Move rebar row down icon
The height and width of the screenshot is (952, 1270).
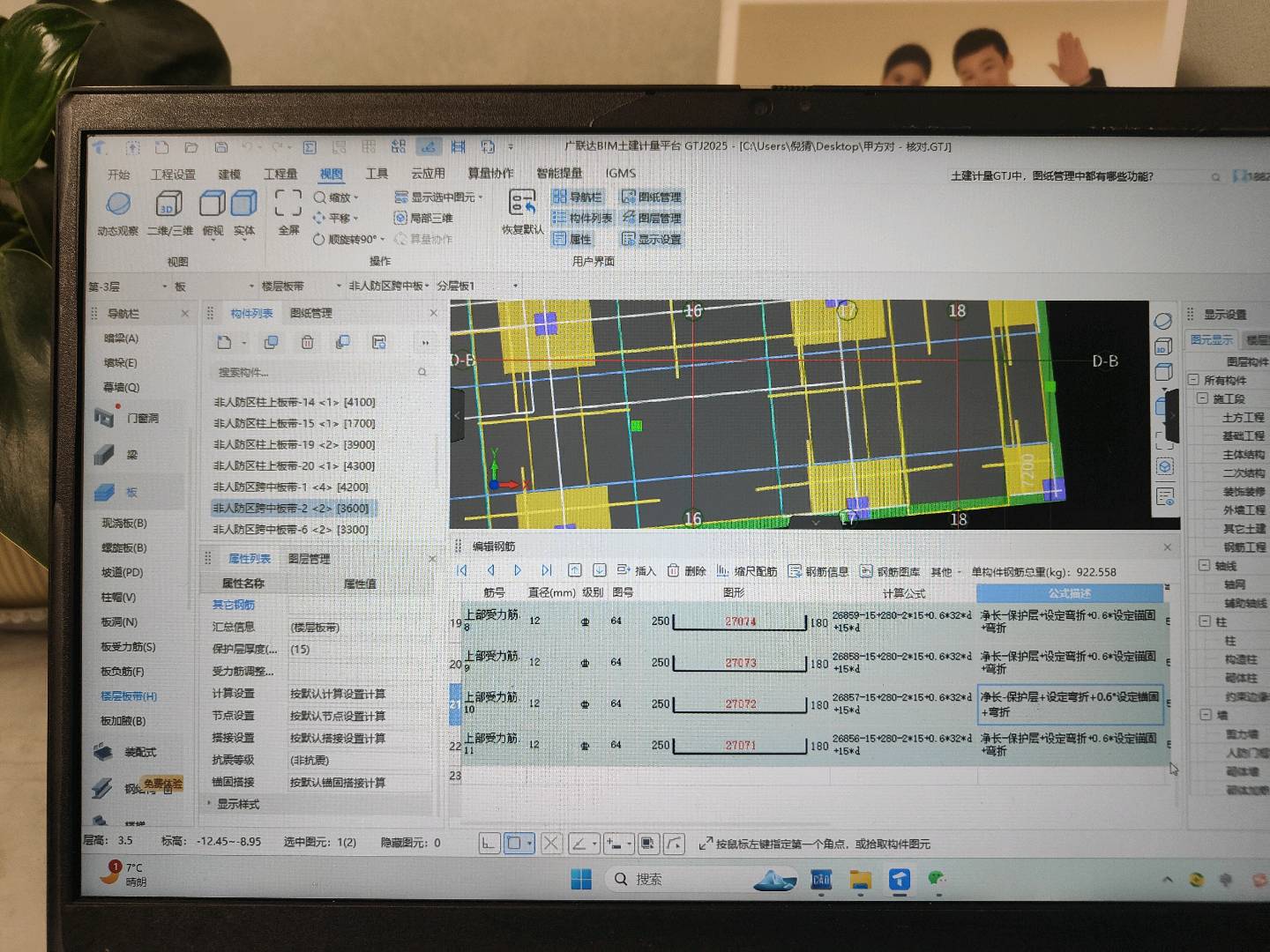click(x=599, y=570)
